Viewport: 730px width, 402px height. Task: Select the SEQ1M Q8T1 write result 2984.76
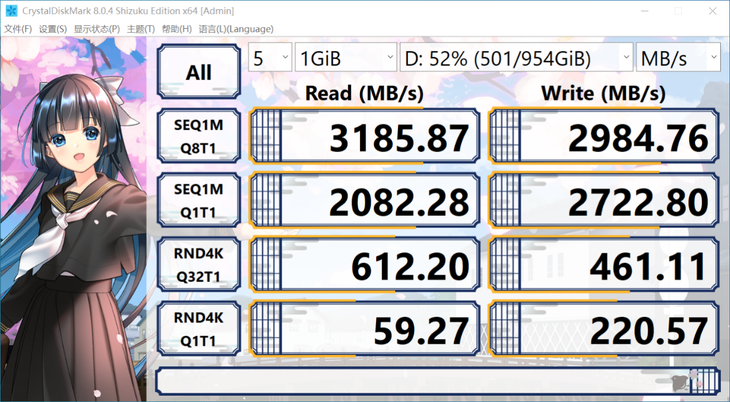(x=603, y=136)
